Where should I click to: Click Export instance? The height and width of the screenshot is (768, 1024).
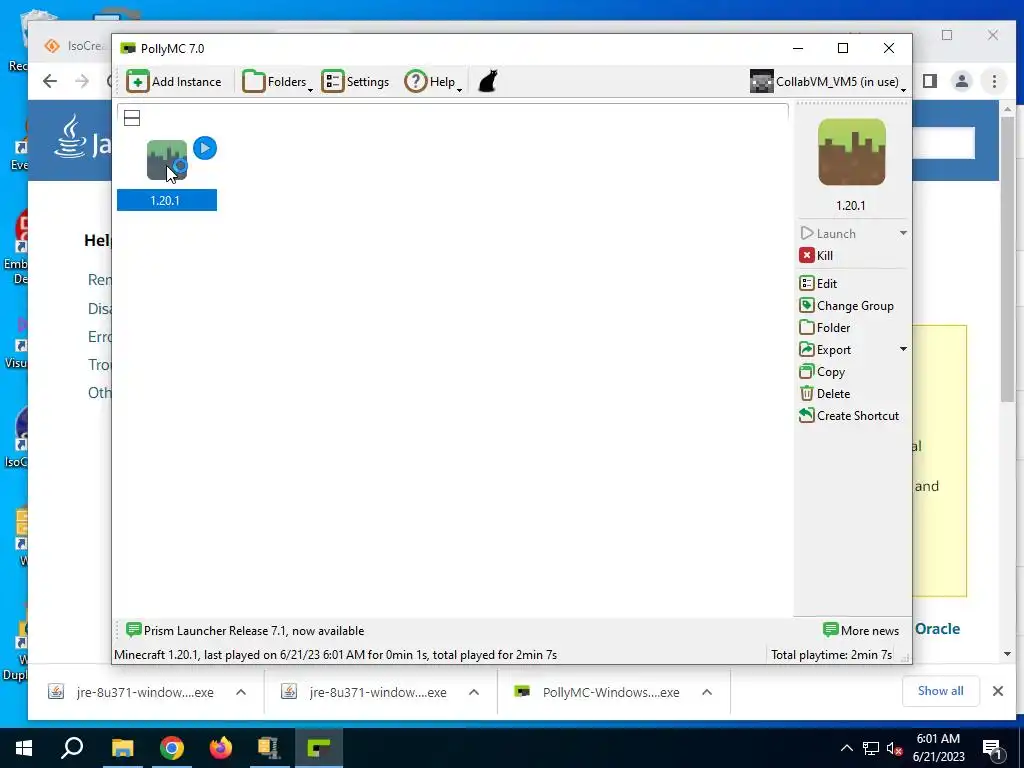click(825, 350)
